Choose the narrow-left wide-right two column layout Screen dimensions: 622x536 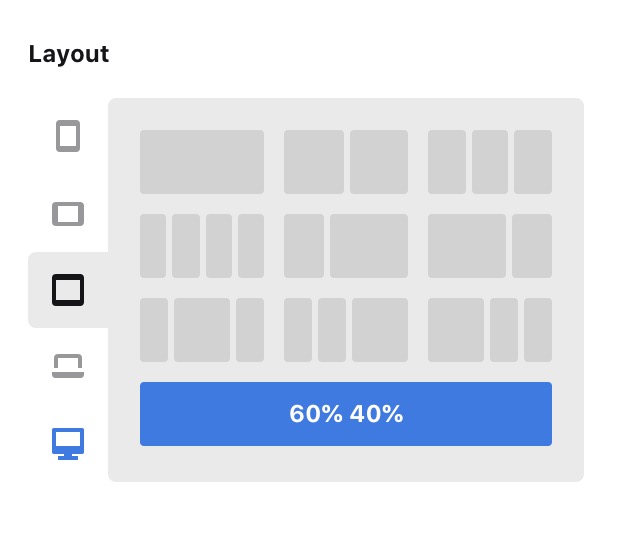346,246
